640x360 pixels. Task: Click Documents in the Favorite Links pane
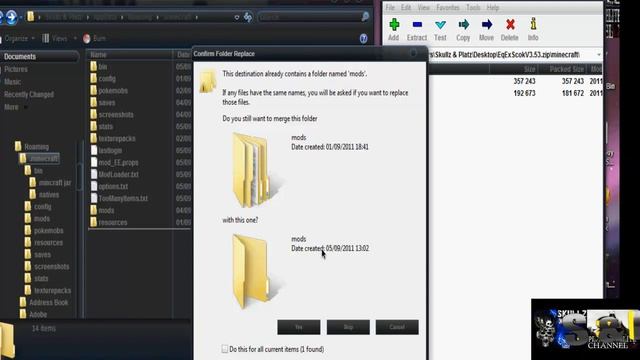click(20, 56)
